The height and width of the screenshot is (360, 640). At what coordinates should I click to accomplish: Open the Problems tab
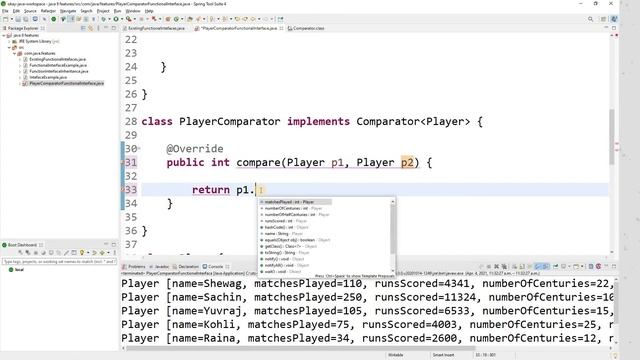point(134,267)
